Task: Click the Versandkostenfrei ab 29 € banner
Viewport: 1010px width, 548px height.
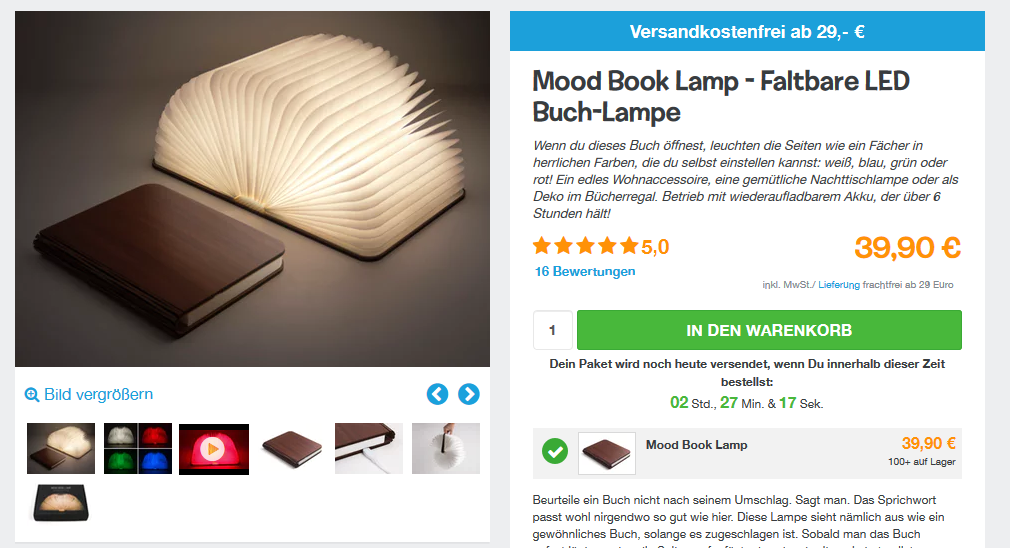Action: click(x=747, y=31)
